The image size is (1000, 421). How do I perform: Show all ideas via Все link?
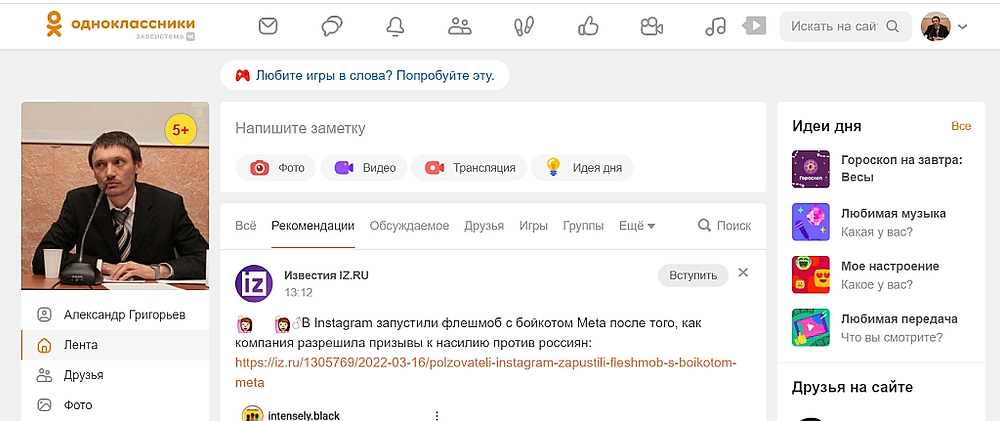click(x=961, y=126)
